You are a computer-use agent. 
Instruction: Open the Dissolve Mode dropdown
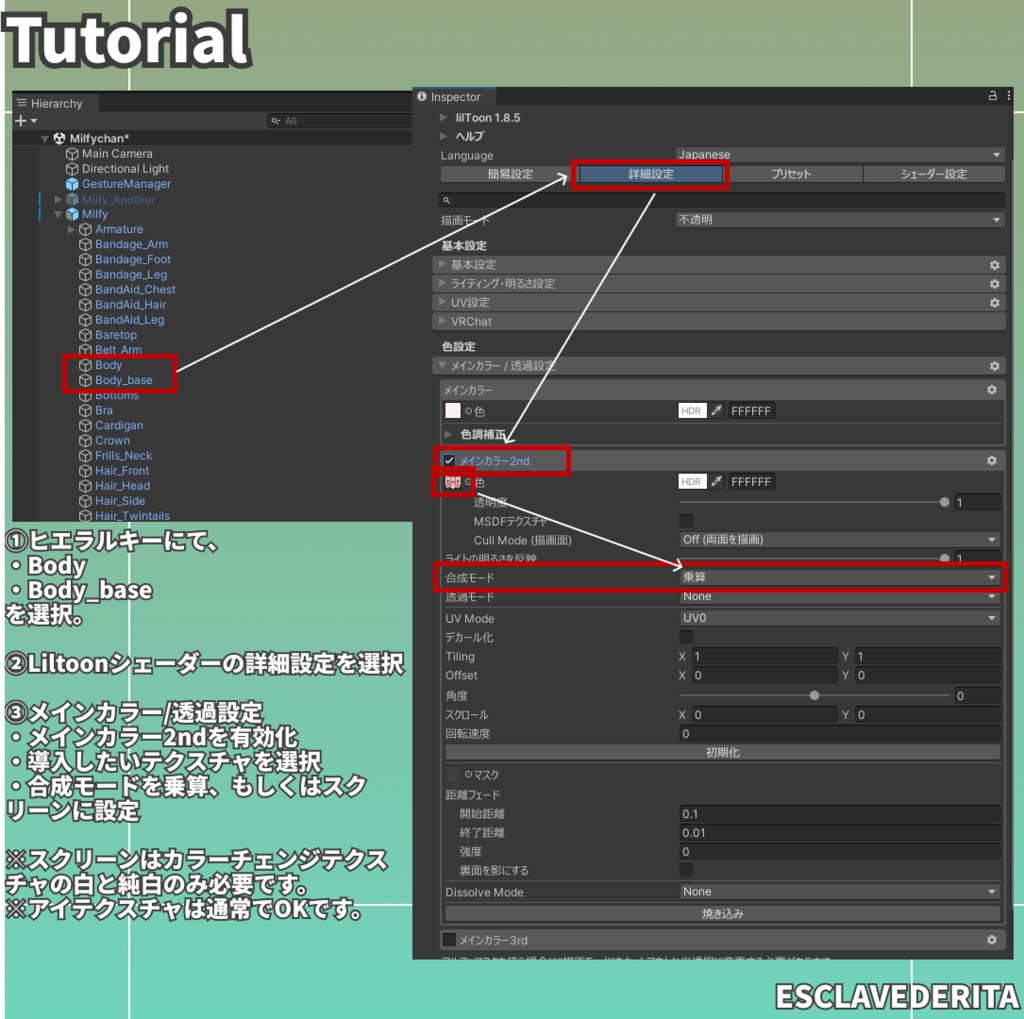point(840,892)
